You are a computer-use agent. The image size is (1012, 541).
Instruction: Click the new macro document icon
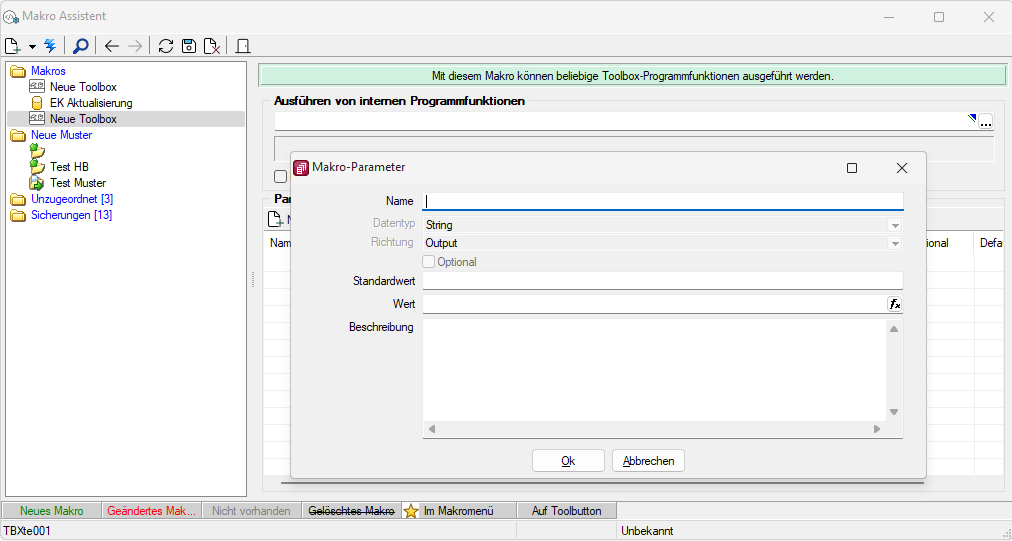[13, 46]
